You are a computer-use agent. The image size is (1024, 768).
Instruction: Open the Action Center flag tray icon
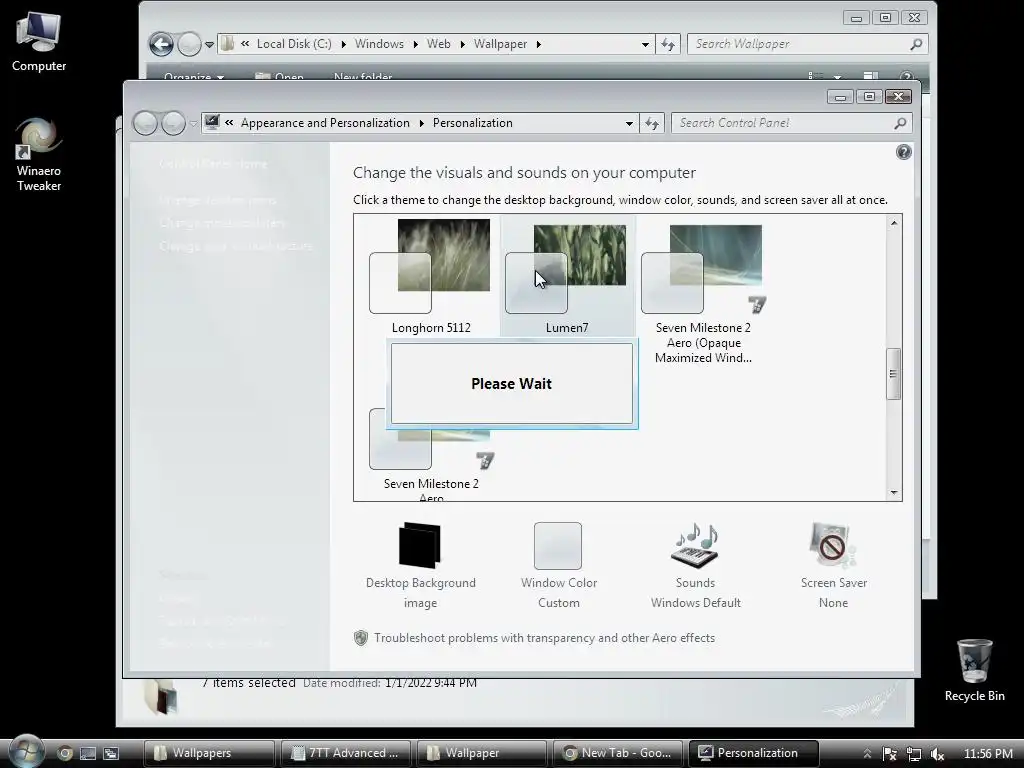click(889, 754)
